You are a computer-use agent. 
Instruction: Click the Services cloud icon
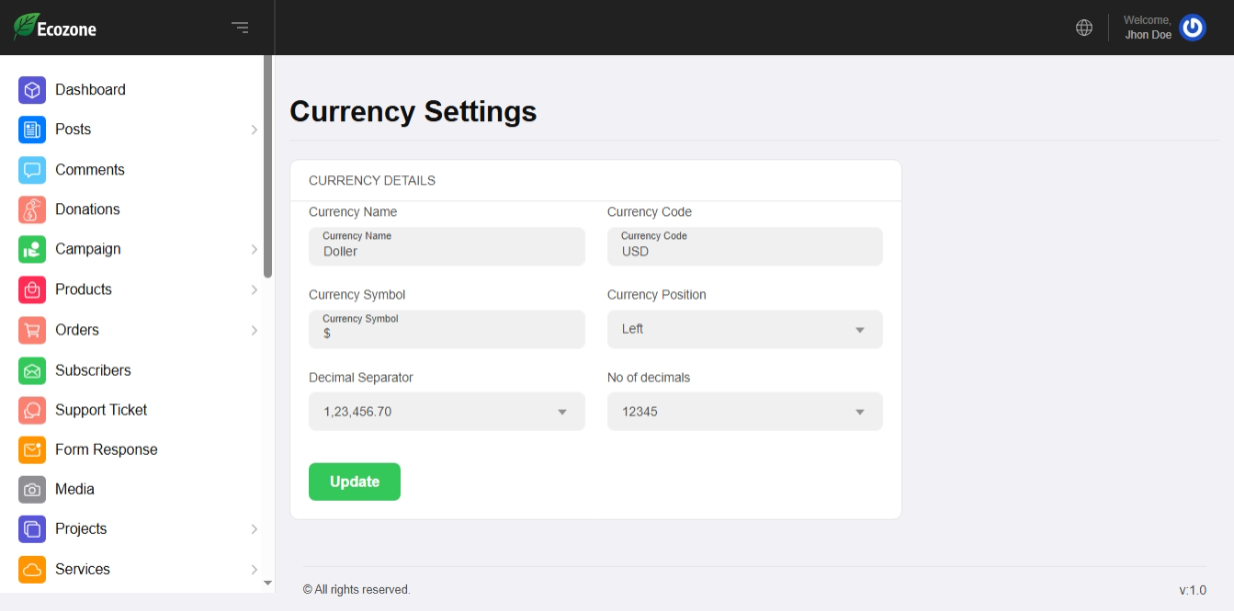click(x=32, y=570)
